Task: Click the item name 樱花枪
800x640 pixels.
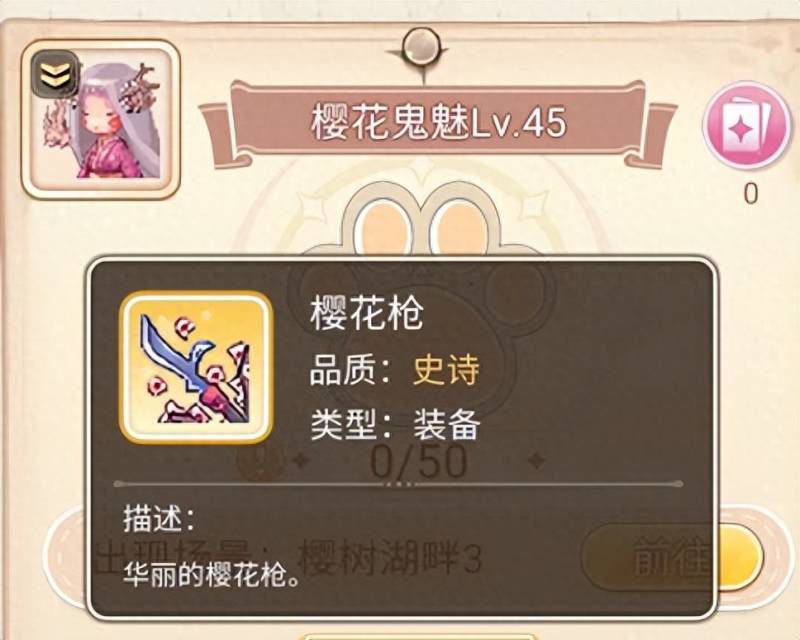Action: click(367, 313)
